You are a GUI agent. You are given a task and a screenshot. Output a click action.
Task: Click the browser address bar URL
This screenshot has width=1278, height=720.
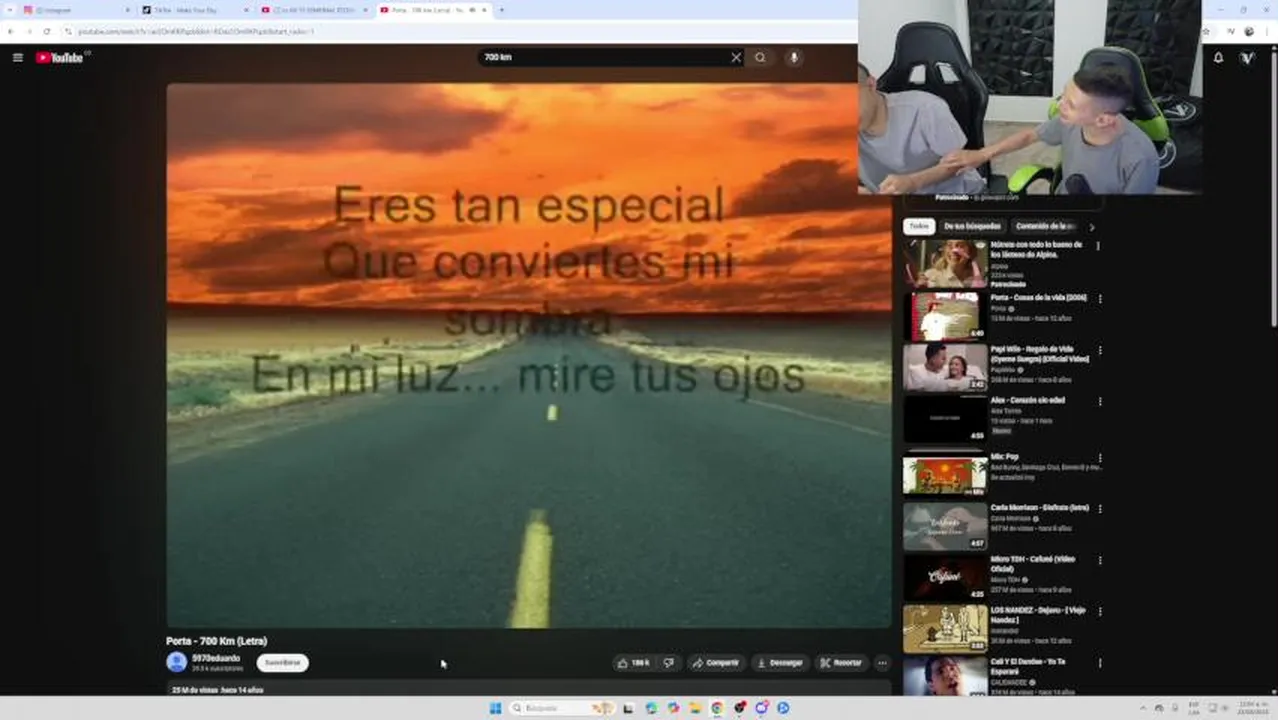pyautogui.click(x=196, y=31)
